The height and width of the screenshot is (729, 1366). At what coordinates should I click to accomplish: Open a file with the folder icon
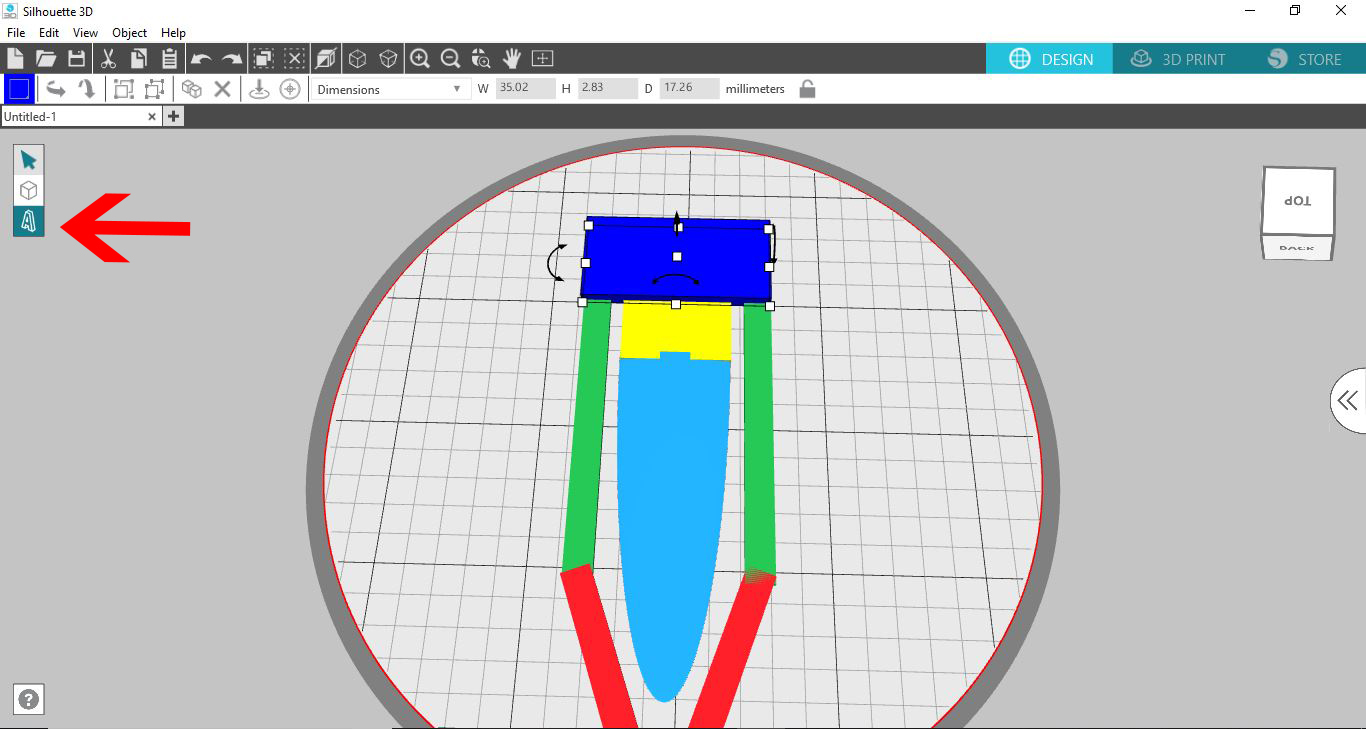(x=46, y=58)
